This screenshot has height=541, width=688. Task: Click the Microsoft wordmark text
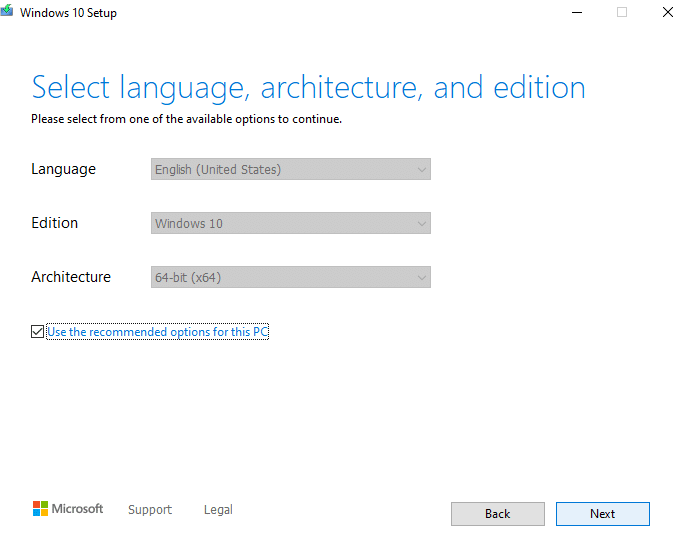click(78, 509)
